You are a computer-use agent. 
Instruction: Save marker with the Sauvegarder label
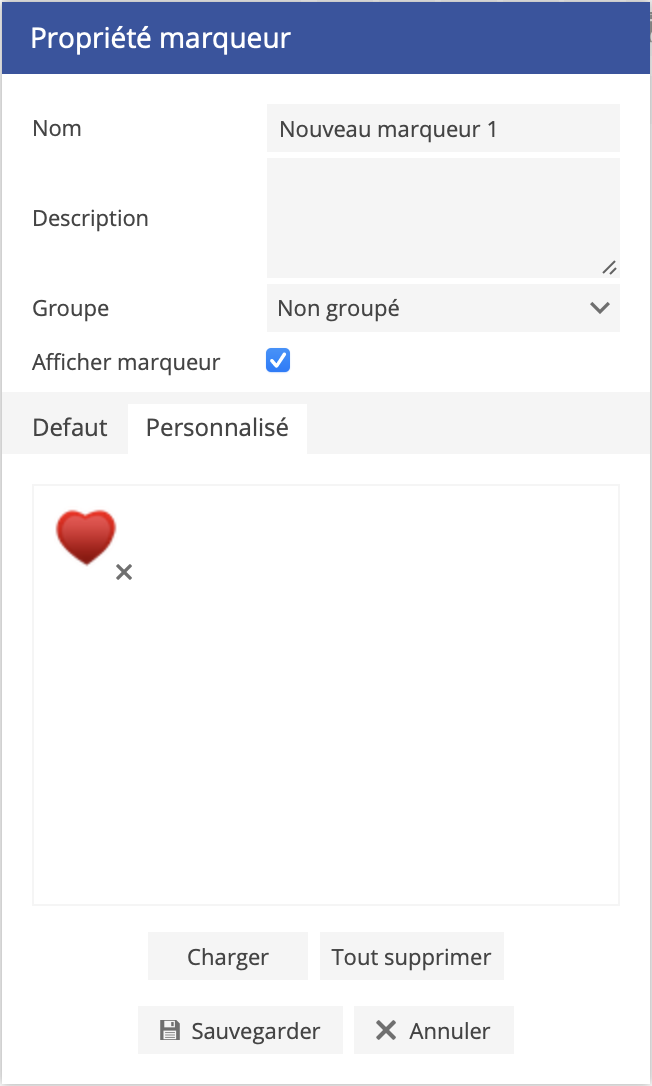point(256,1031)
